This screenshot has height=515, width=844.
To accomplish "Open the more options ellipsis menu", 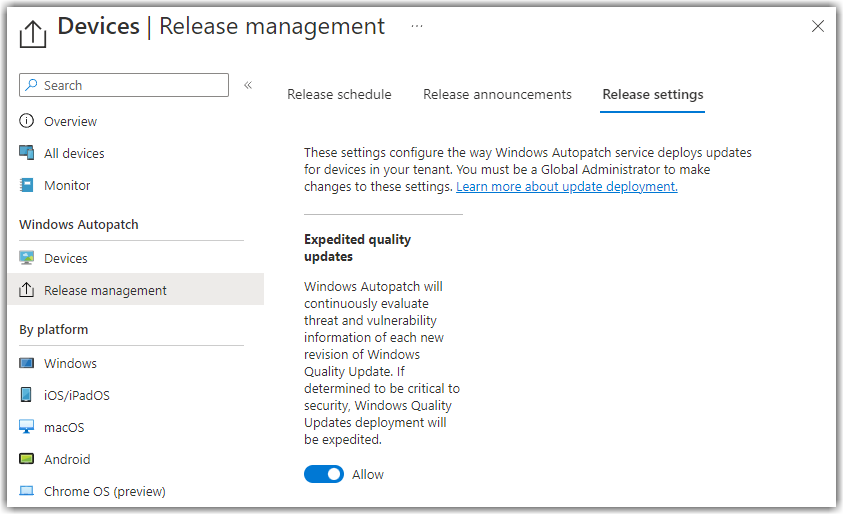I will click(x=417, y=26).
